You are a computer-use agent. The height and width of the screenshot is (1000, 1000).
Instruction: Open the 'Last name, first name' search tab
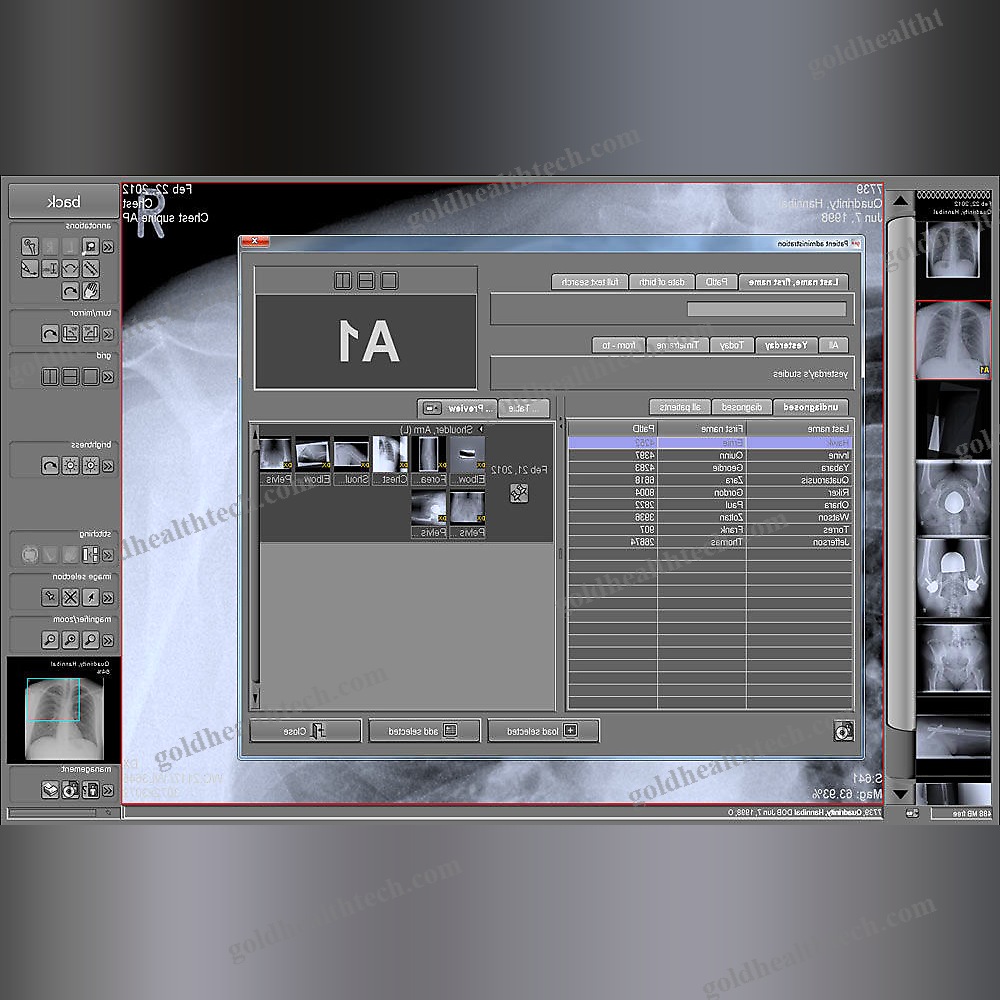point(793,282)
